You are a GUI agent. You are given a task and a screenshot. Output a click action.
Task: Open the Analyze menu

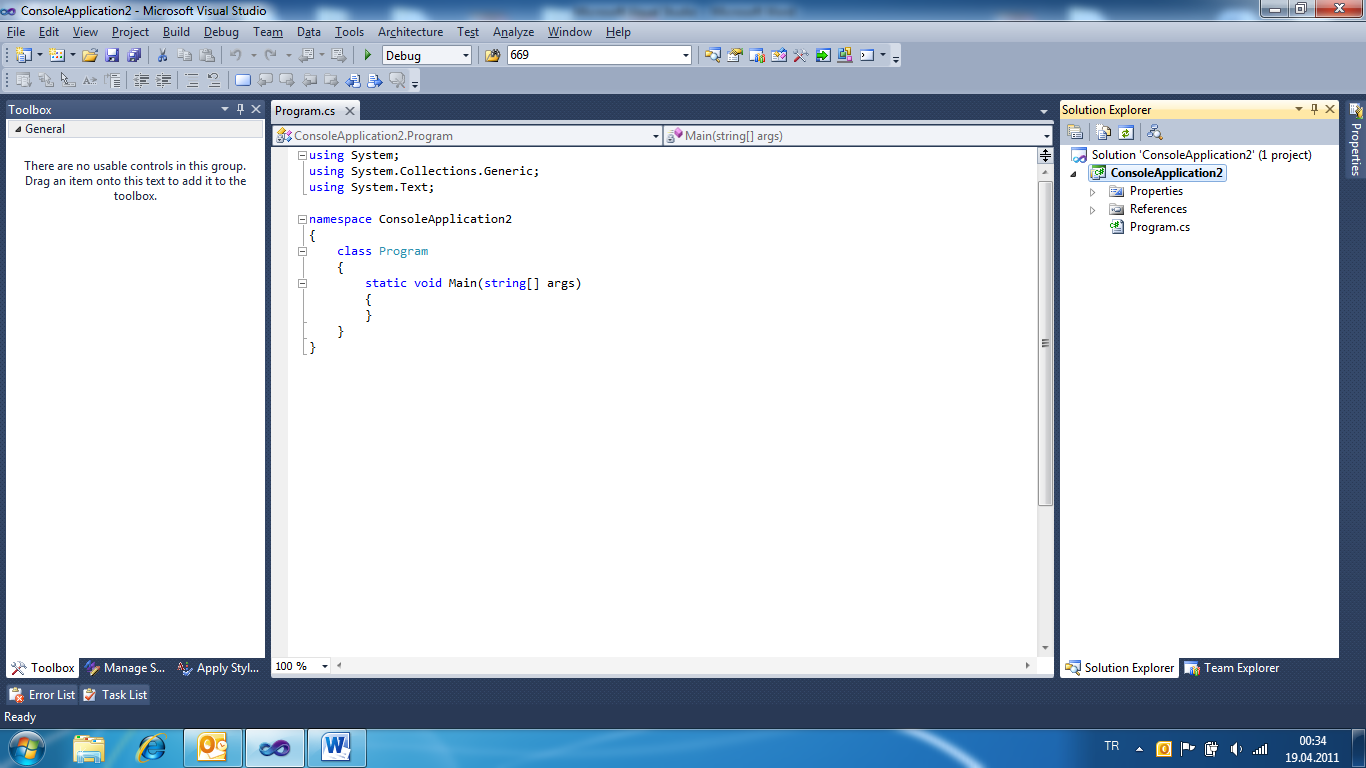pyautogui.click(x=513, y=32)
